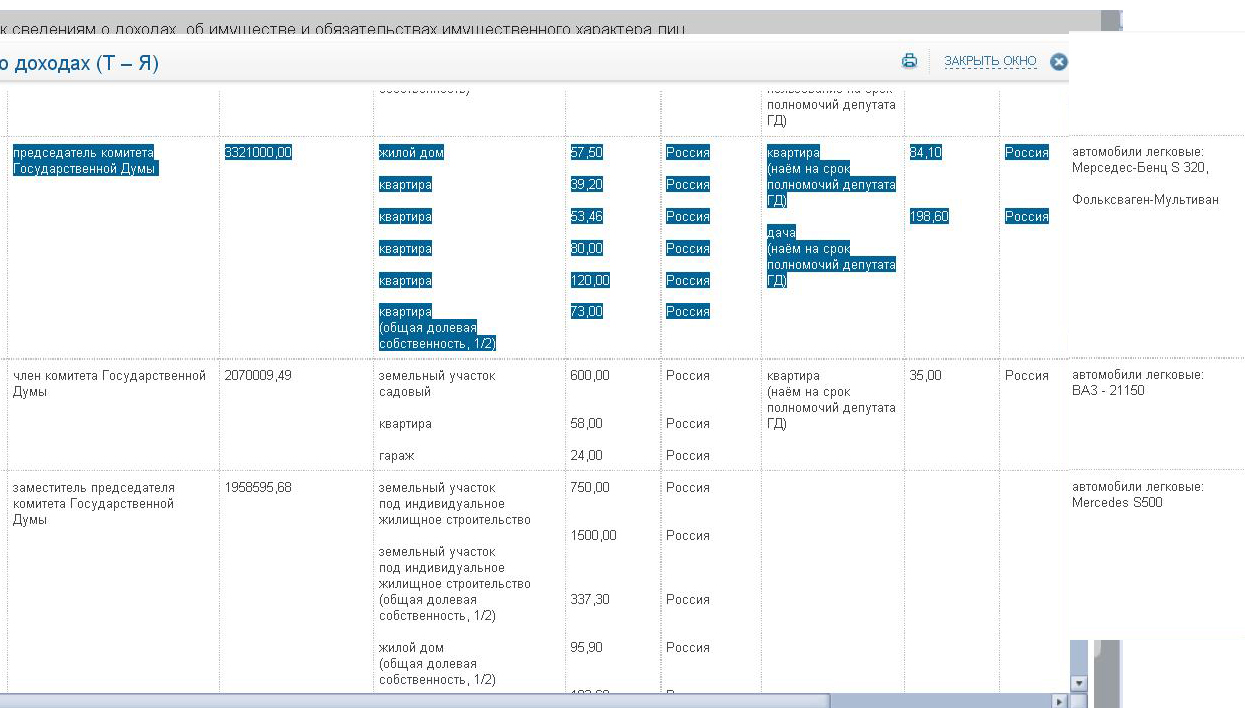
Task: Click the horizontal scrollbar thumb at the bottom
Action: pyautogui.click(x=415, y=701)
